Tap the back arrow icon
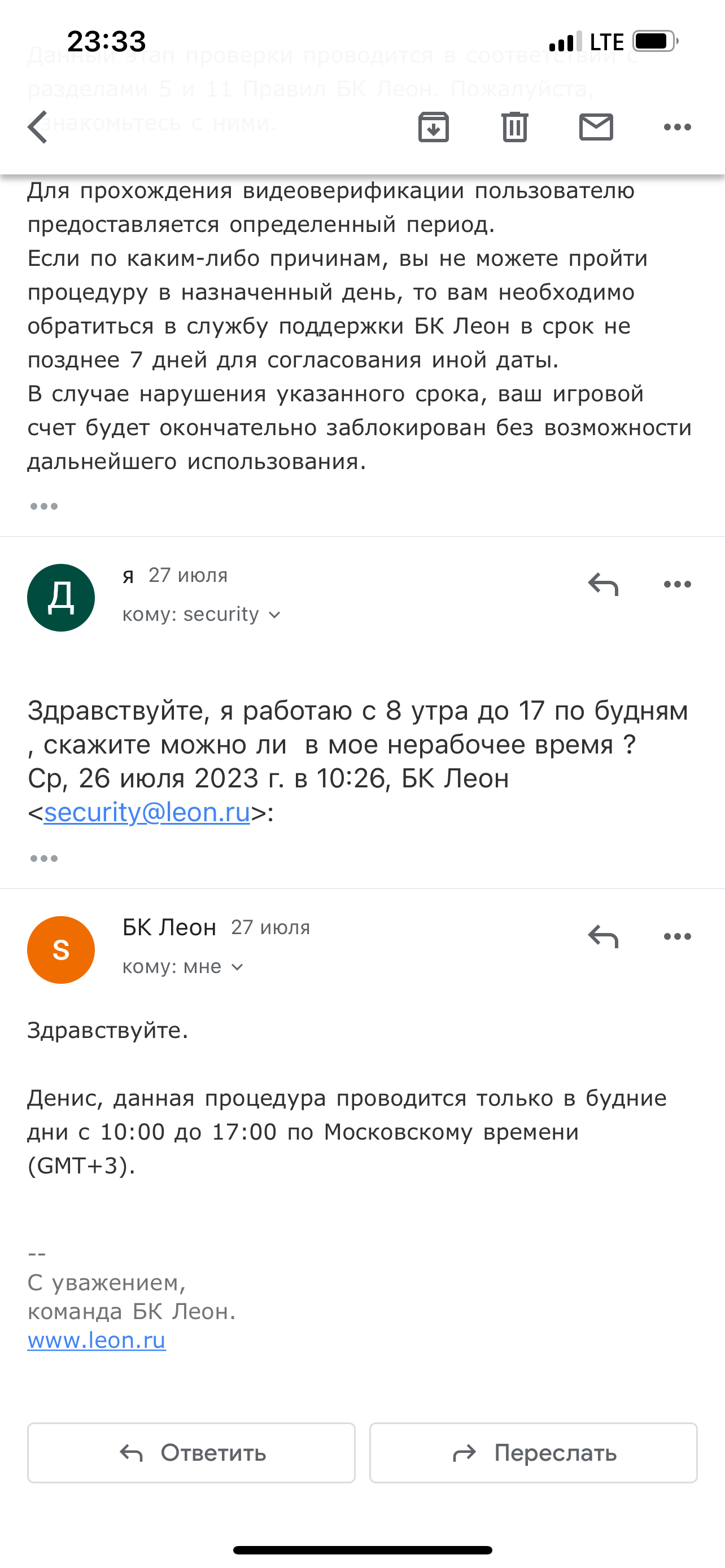725x1568 pixels. (x=38, y=127)
